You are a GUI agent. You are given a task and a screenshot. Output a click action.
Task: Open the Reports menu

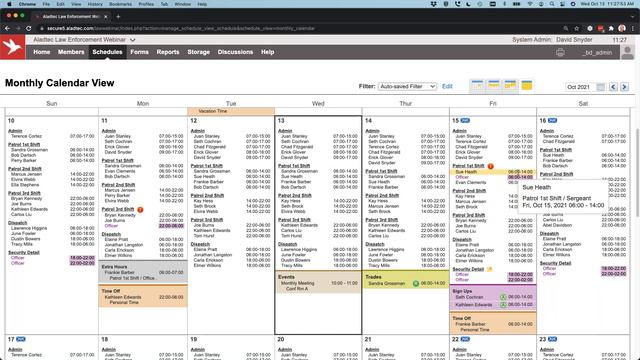coord(168,52)
